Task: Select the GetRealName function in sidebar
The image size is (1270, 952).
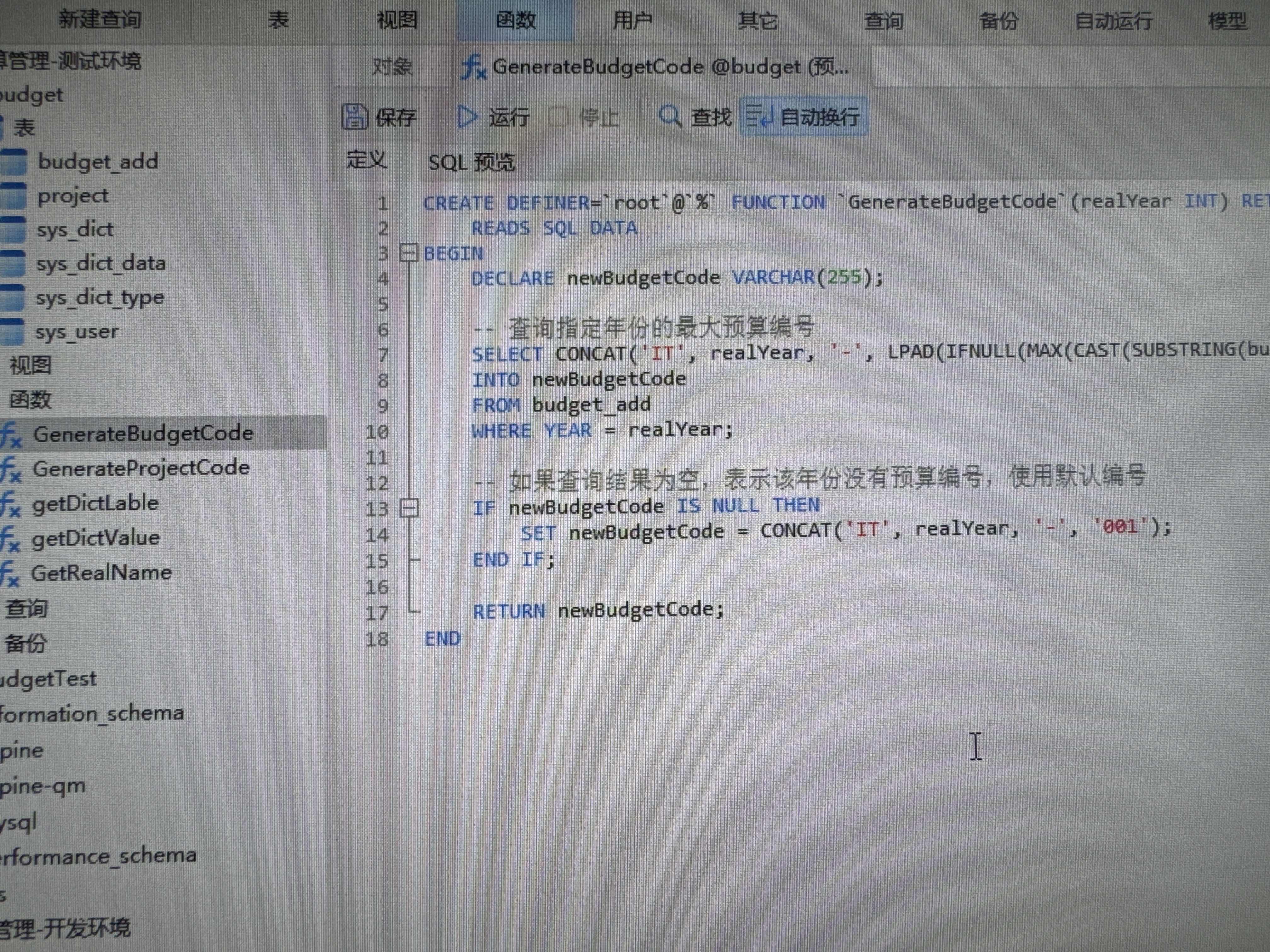Action: click(101, 572)
